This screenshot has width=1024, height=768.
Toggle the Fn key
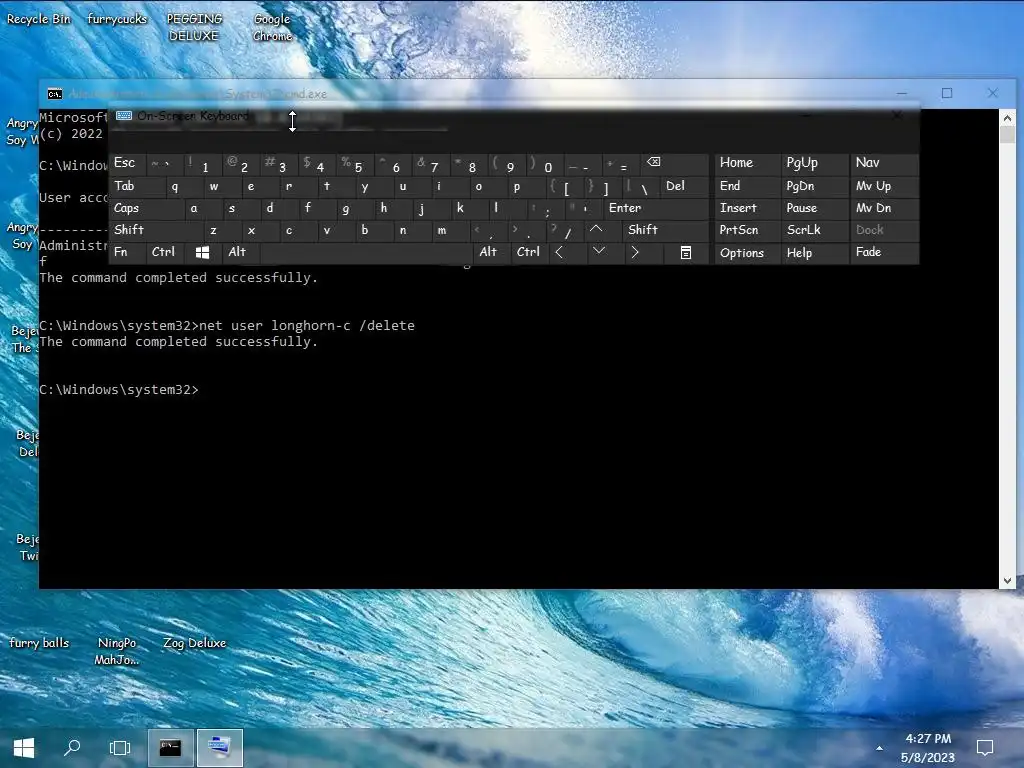point(127,253)
